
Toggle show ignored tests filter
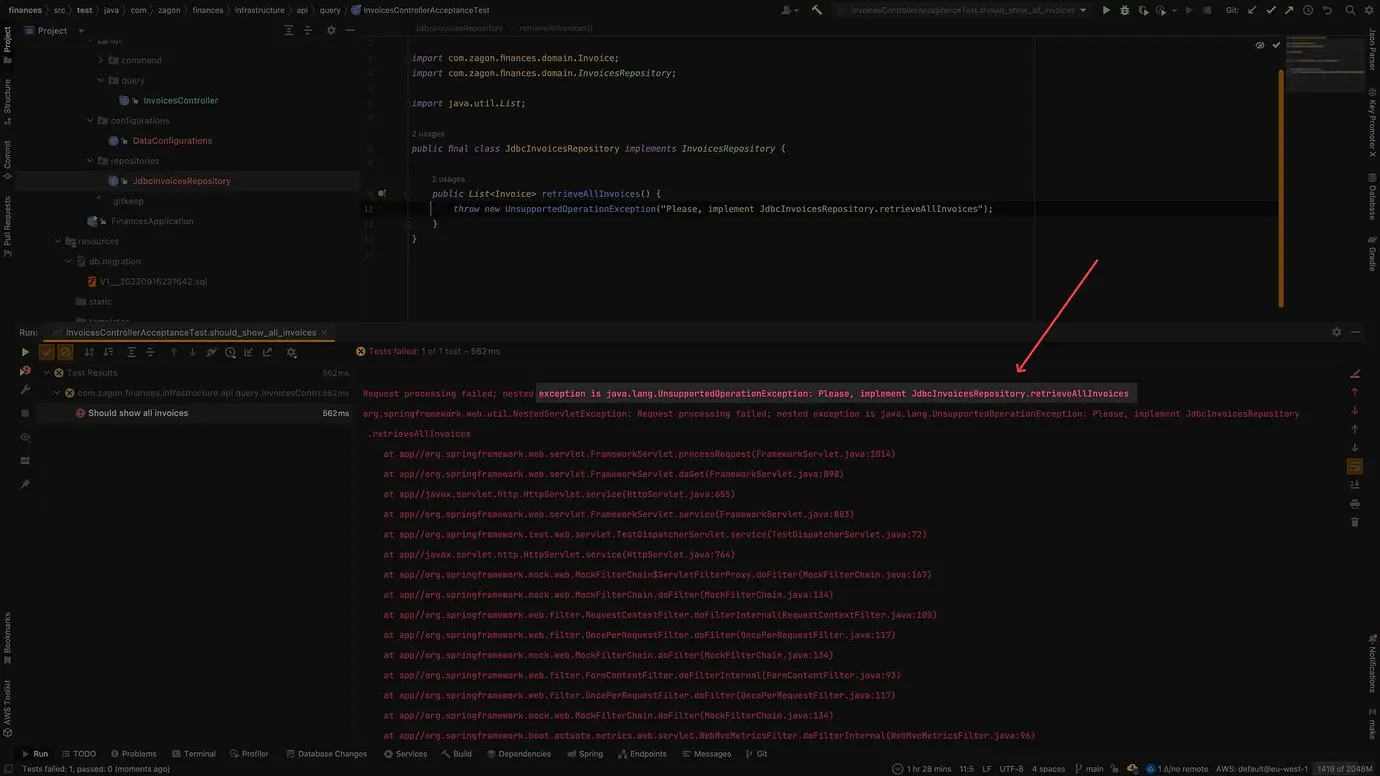65,352
